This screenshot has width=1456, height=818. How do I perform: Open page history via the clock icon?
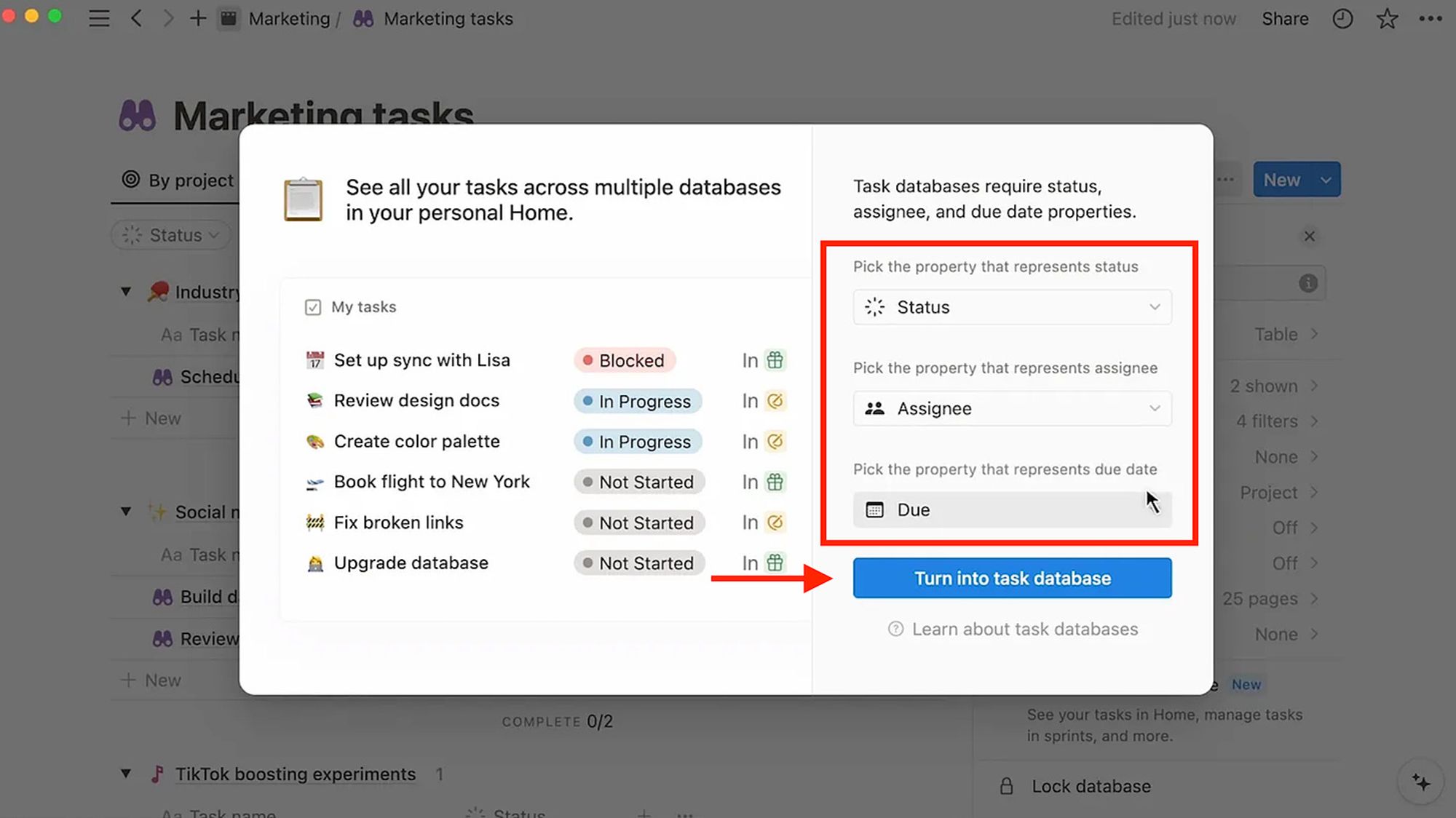[1342, 19]
